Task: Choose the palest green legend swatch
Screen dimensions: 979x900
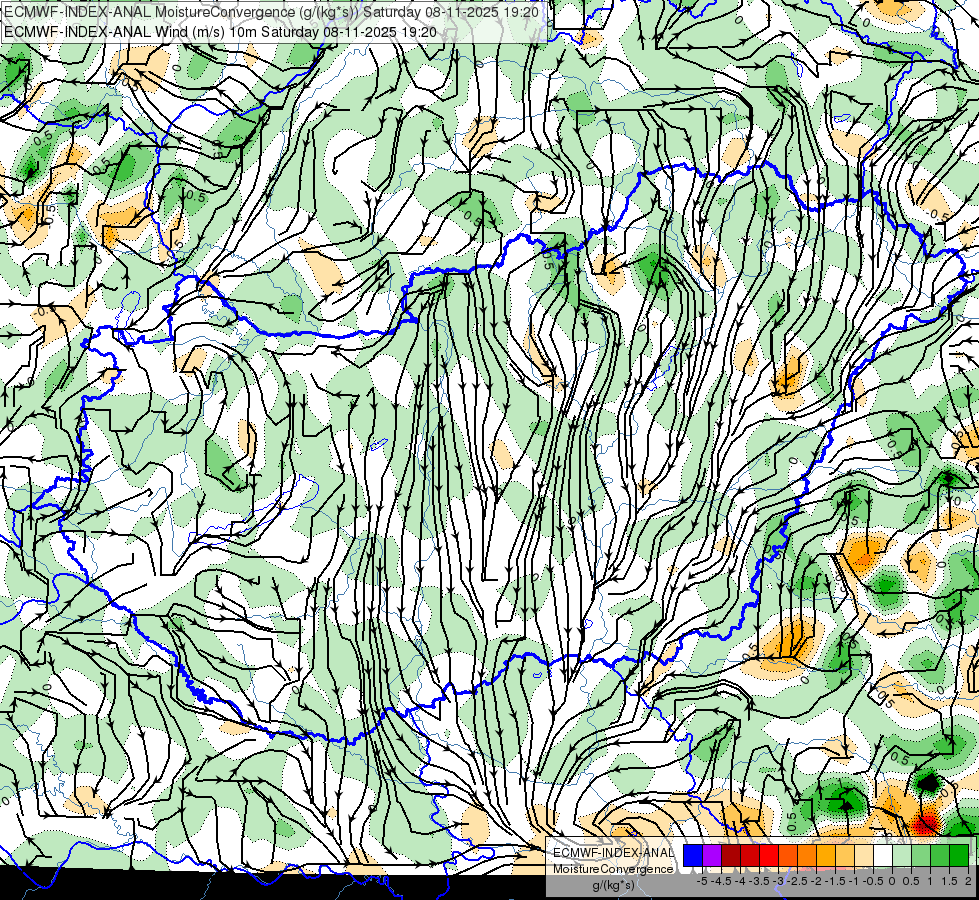Action: [x=902, y=855]
